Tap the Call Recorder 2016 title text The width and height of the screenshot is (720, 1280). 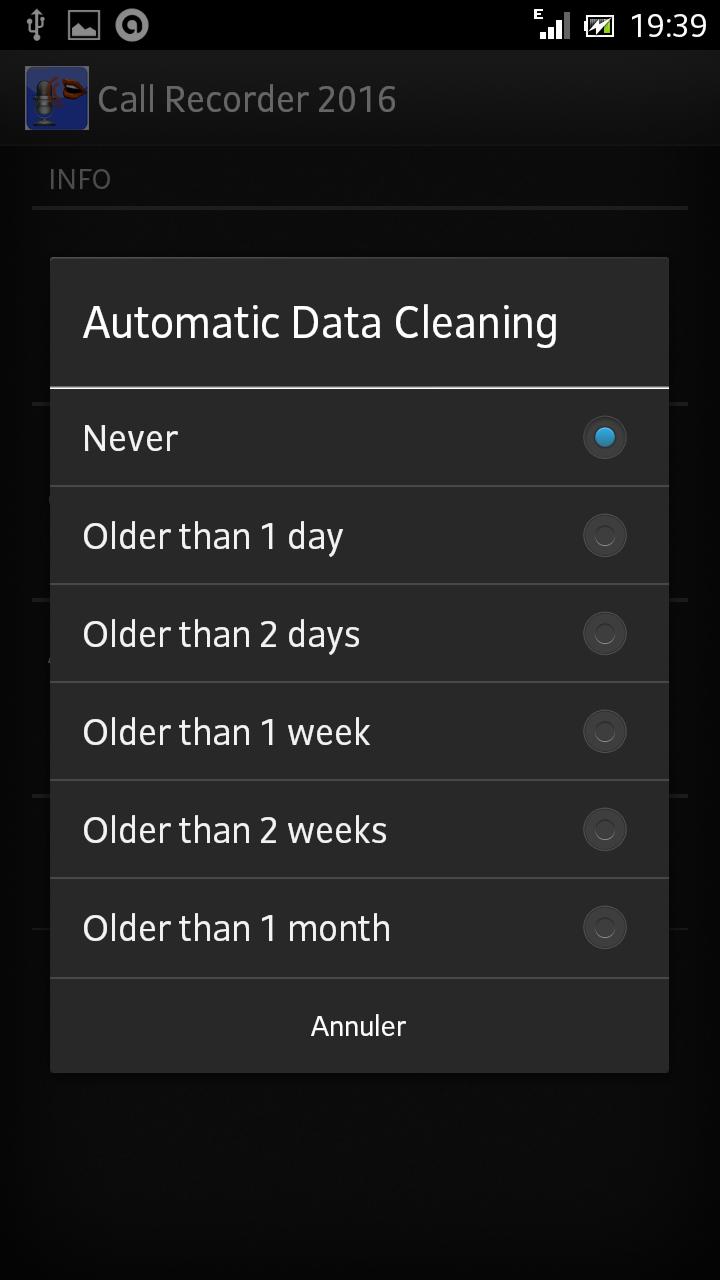click(x=247, y=99)
